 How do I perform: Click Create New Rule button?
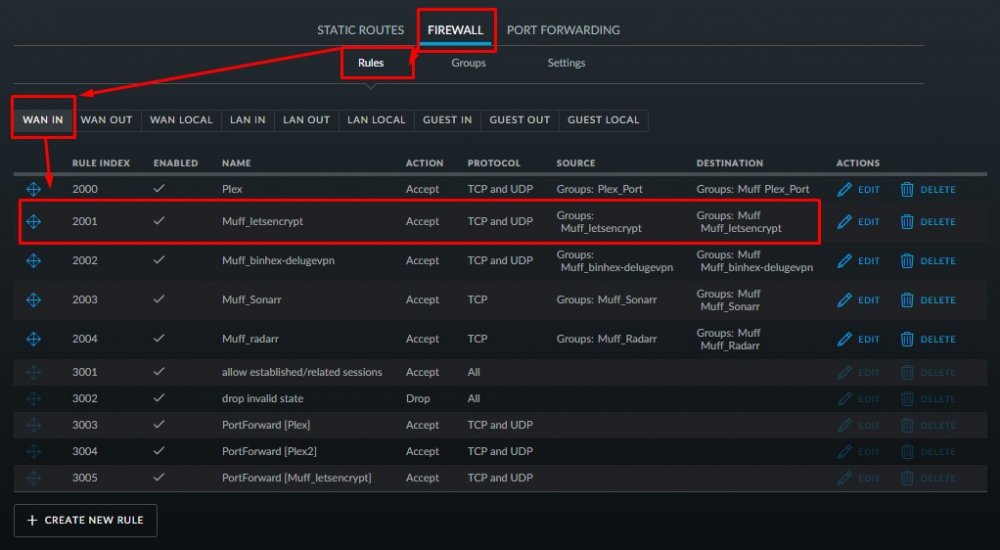[x=85, y=520]
